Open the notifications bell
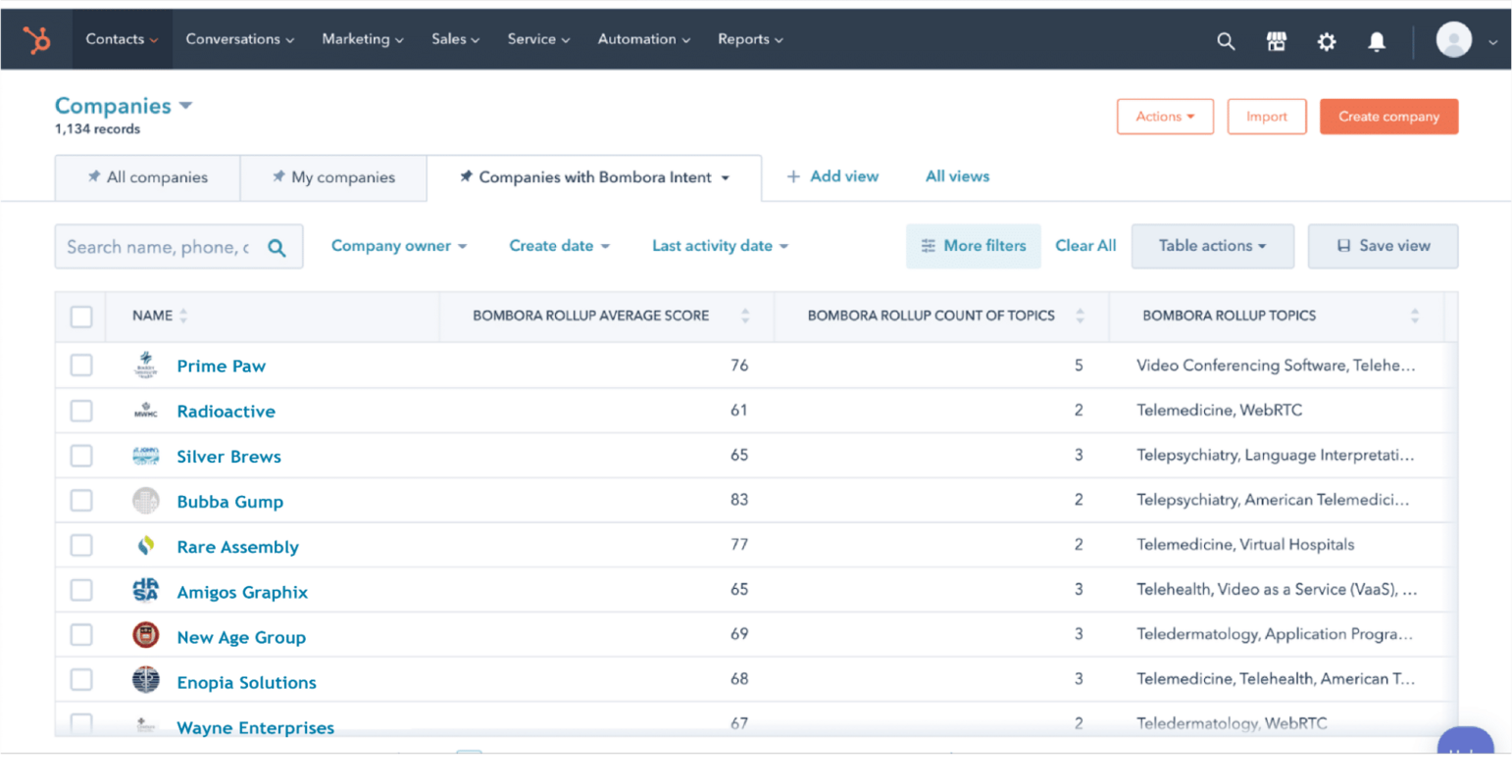 tap(1377, 41)
